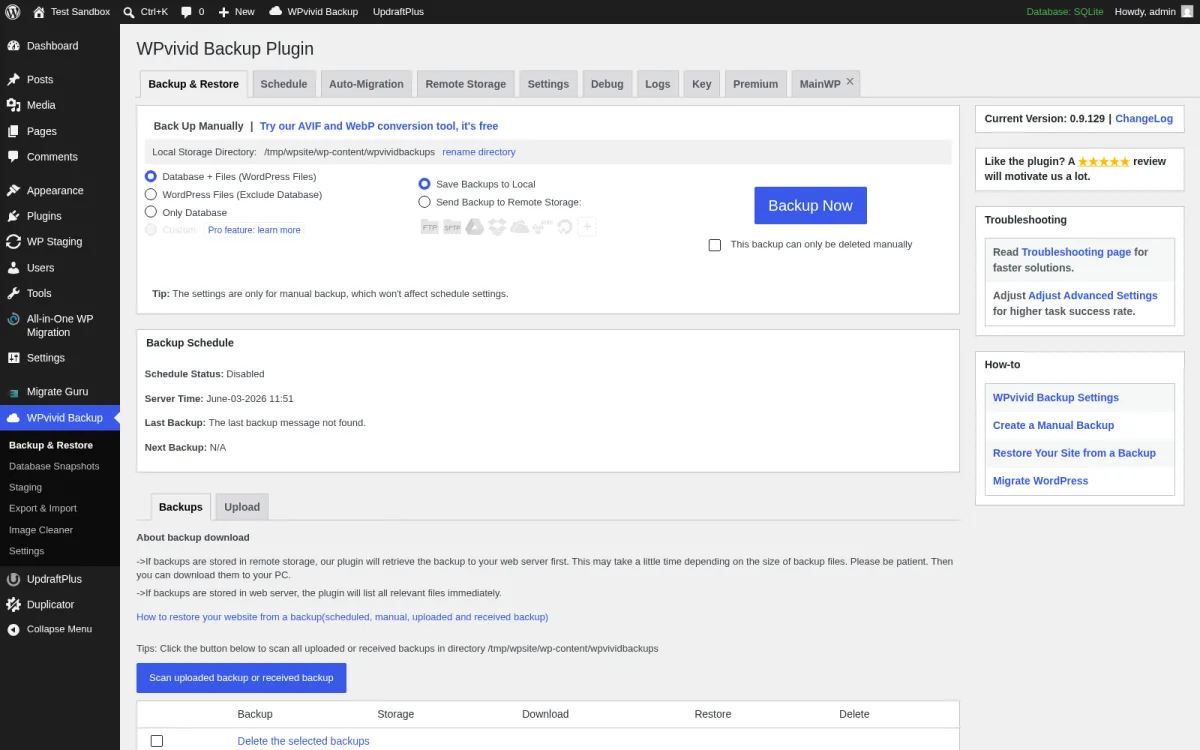Open the AVIF and WebP conversion tool link
The image size is (1200, 750).
point(379,126)
